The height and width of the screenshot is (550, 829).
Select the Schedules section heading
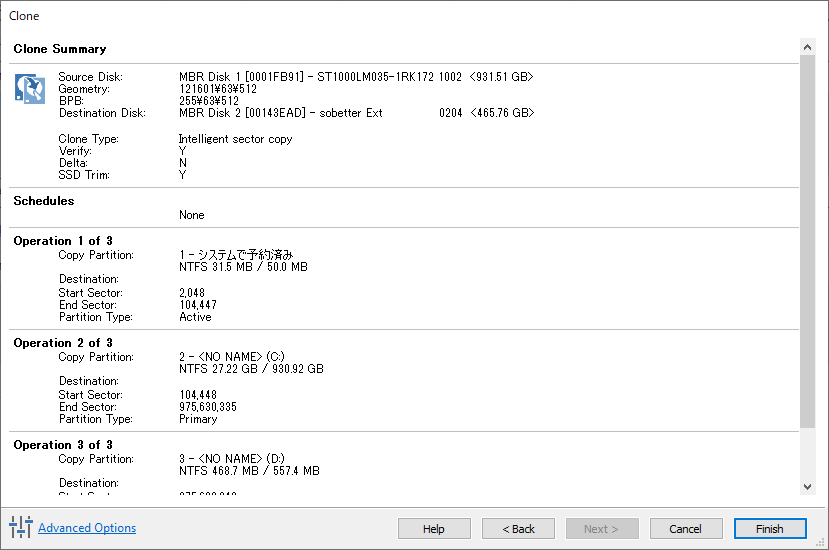tap(44, 201)
